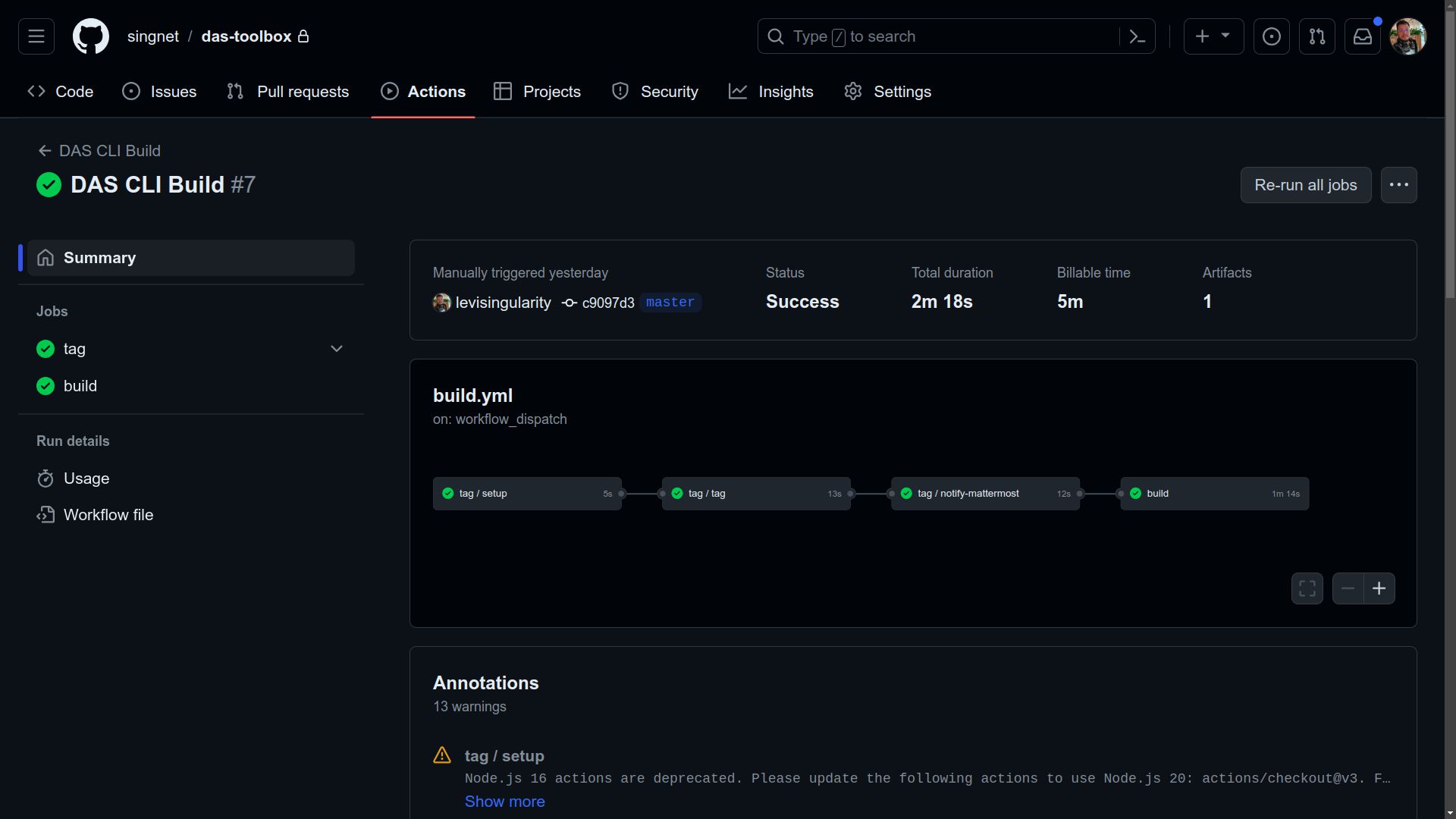Click the build job success icon
The width and height of the screenshot is (1456, 819).
pos(45,386)
